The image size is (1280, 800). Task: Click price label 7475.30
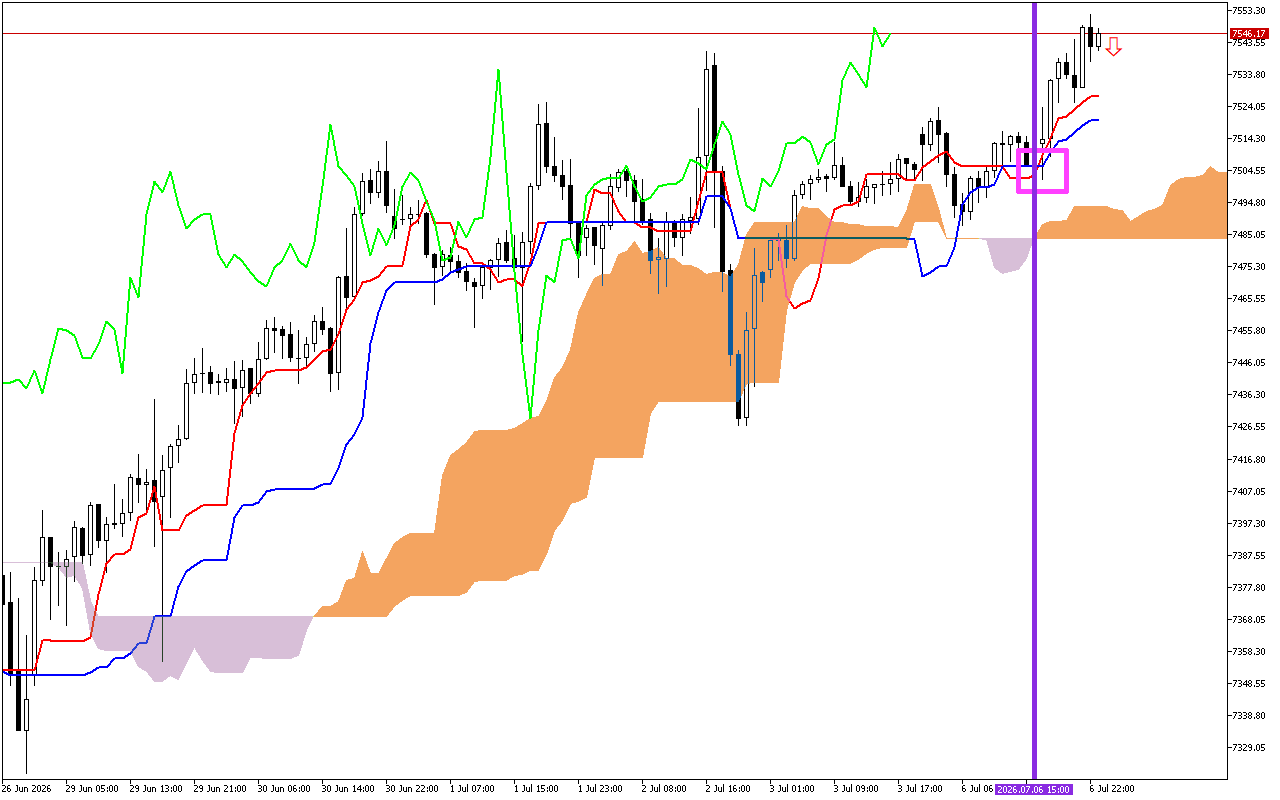(1250, 266)
